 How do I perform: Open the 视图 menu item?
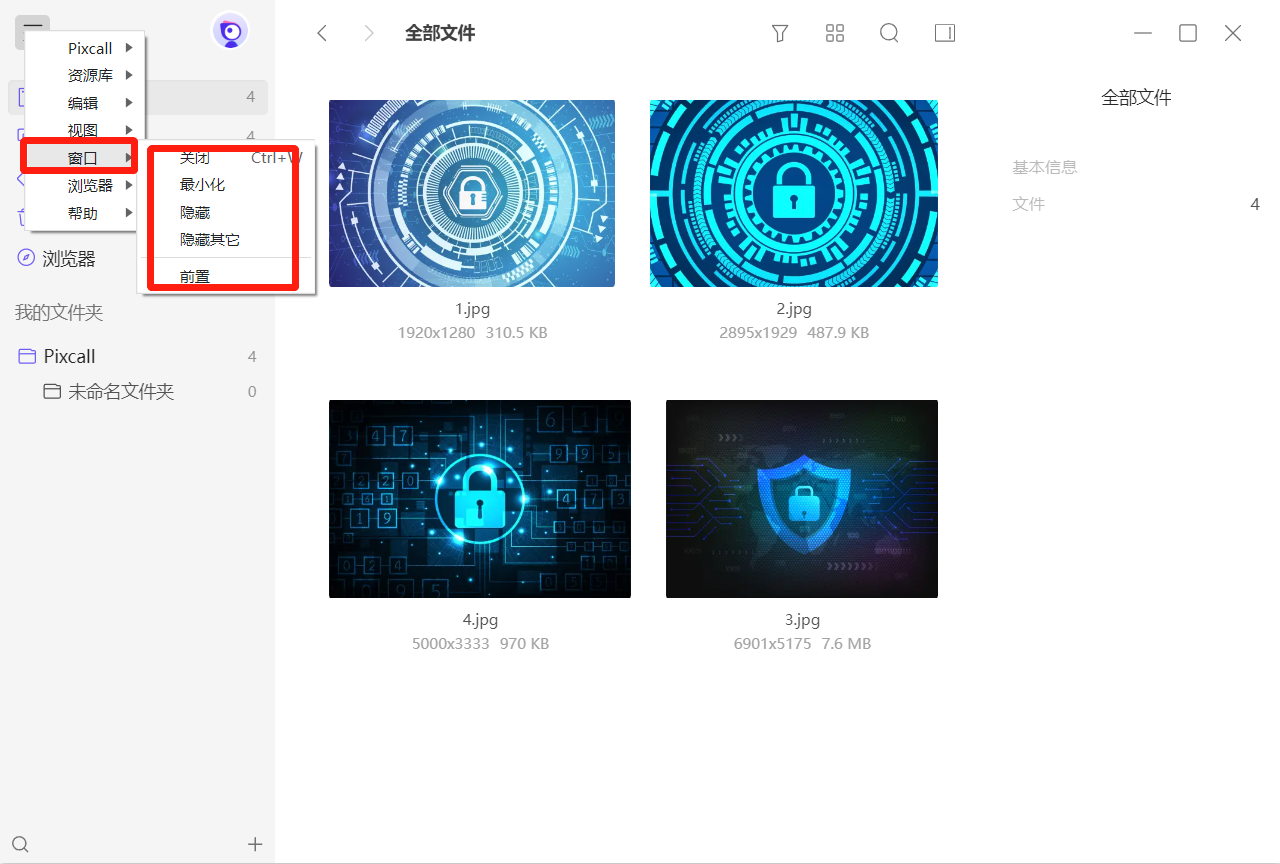tap(85, 130)
